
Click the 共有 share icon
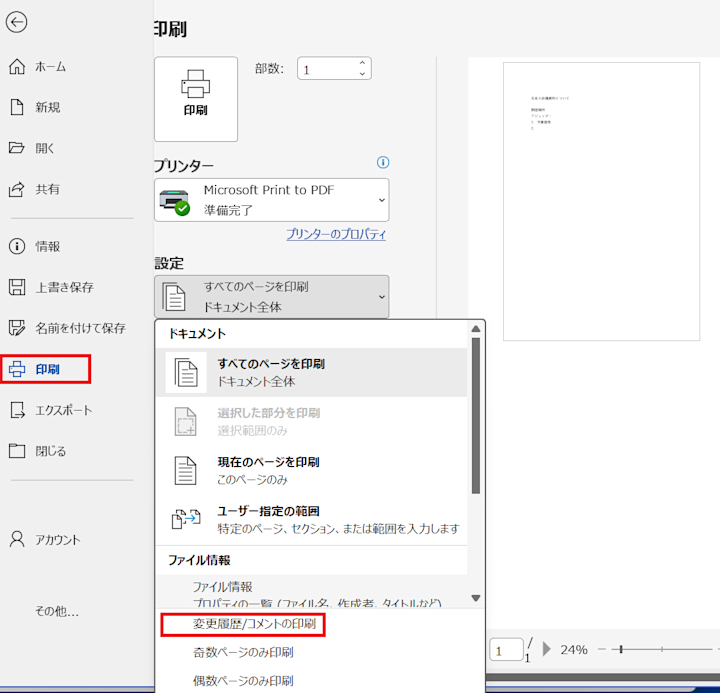(17, 189)
